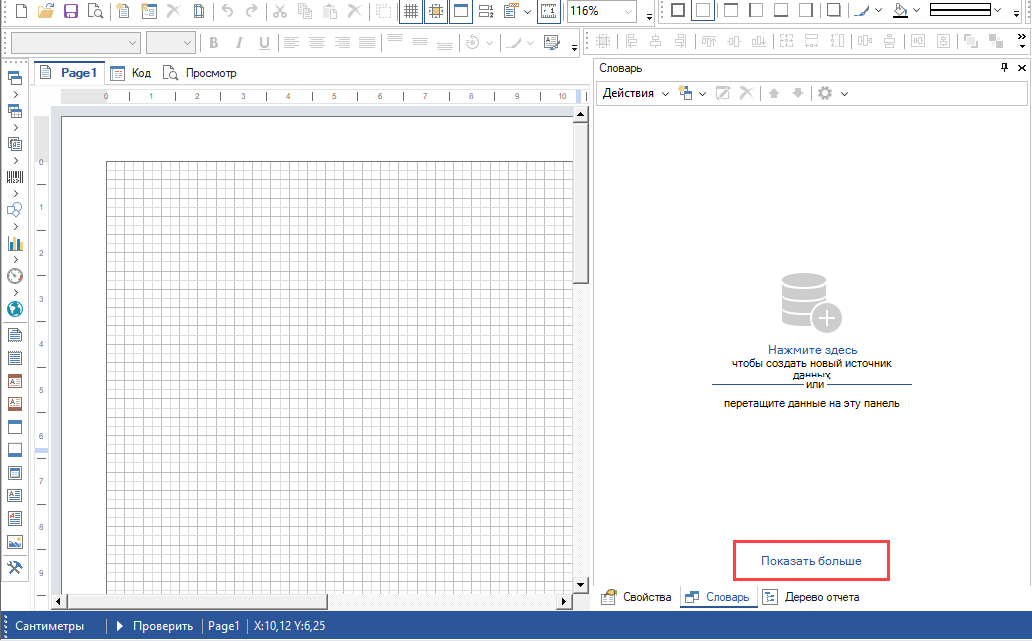Image resolution: width=1032 pixels, height=641 pixels.
Task: Open the Словарь panel tab
Action: coord(717,597)
